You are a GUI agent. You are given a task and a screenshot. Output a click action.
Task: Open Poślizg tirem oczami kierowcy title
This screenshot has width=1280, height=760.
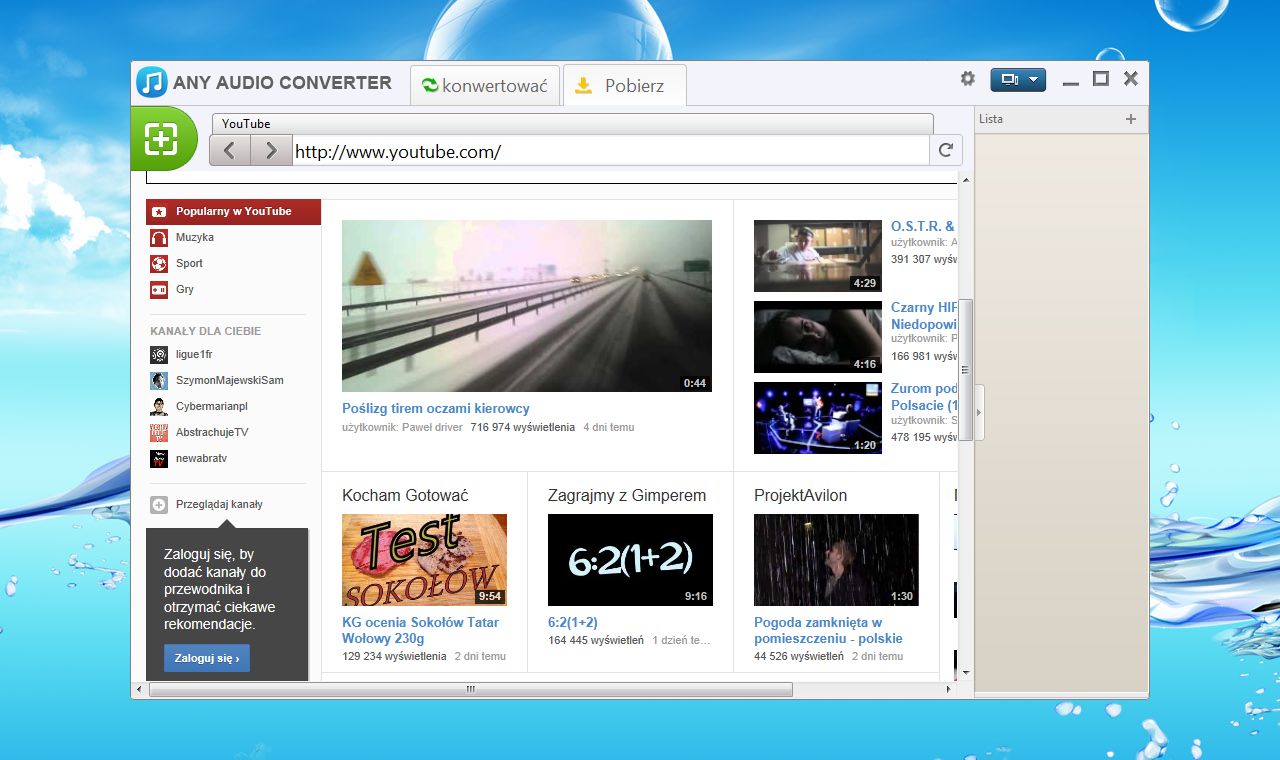point(436,408)
